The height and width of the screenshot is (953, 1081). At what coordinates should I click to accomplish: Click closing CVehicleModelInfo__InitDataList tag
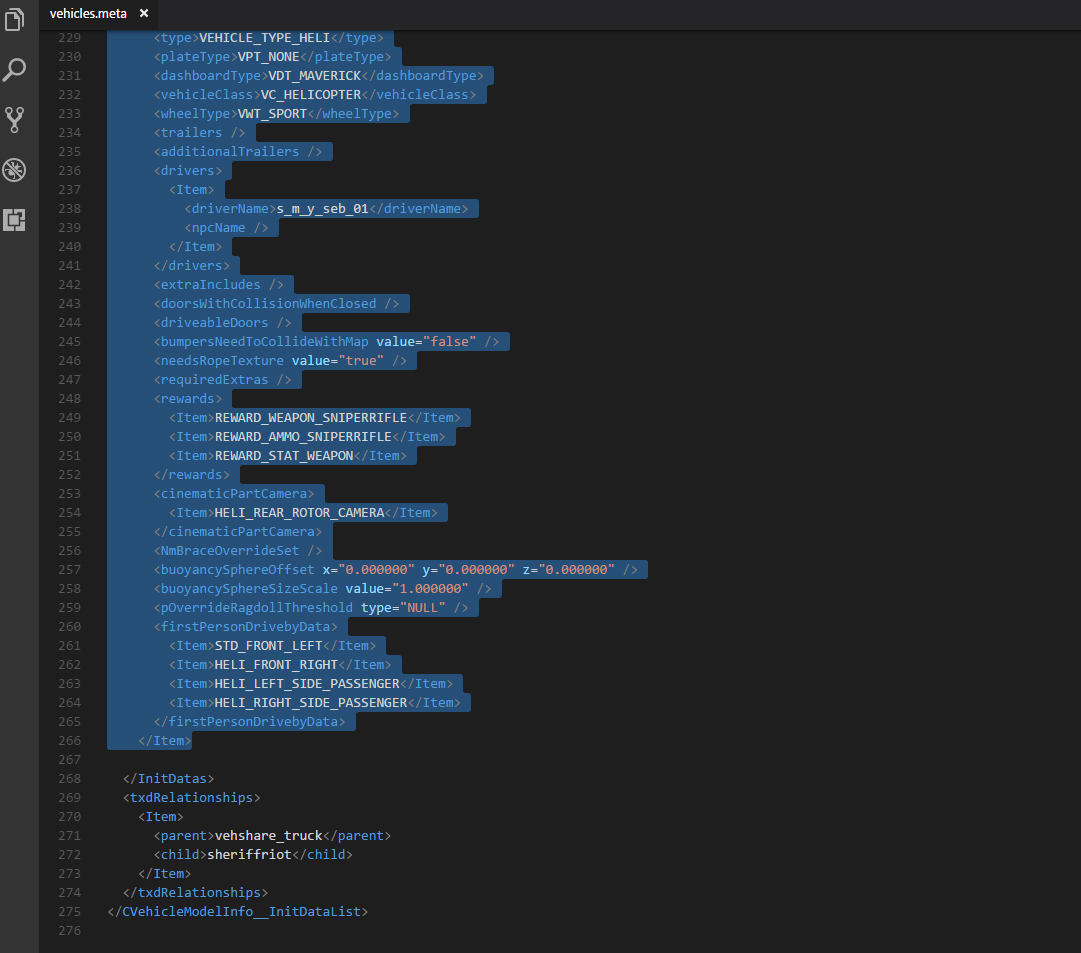tap(238, 912)
